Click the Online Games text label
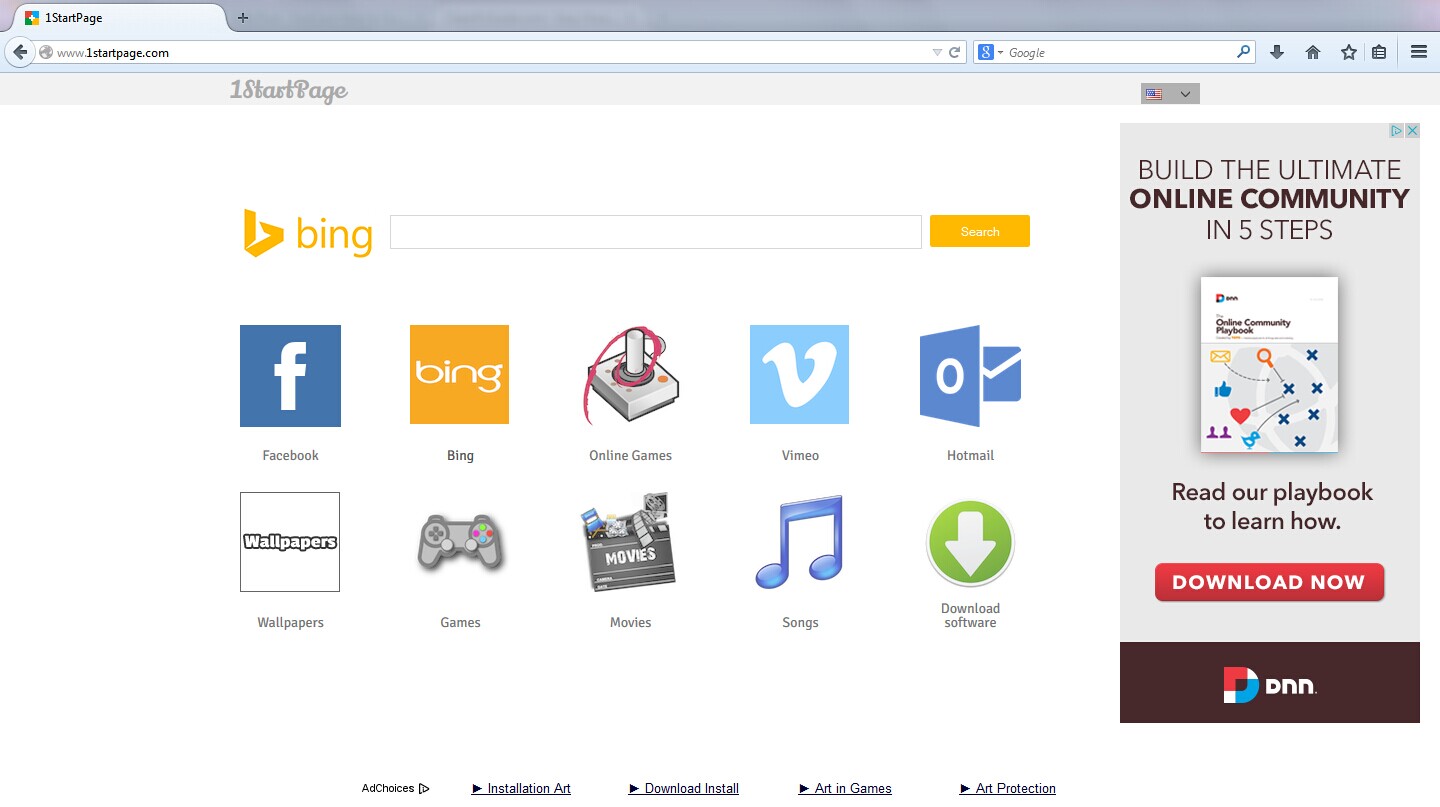1440x807 pixels. 630,455
